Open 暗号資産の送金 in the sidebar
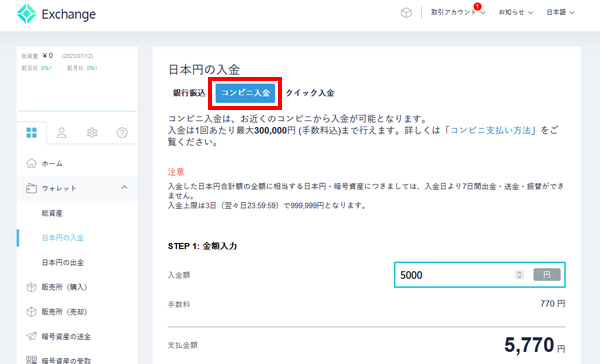Screen dimensions: 600x364 pos(66,336)
